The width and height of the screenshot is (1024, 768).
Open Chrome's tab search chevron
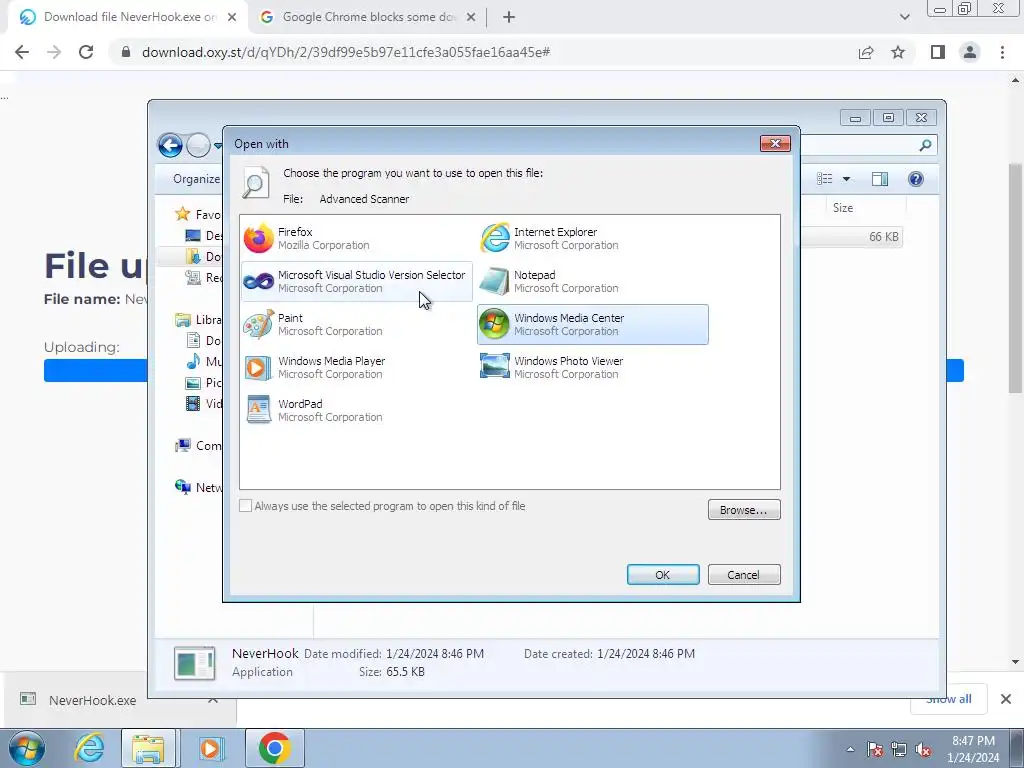(x=904, y=17)
